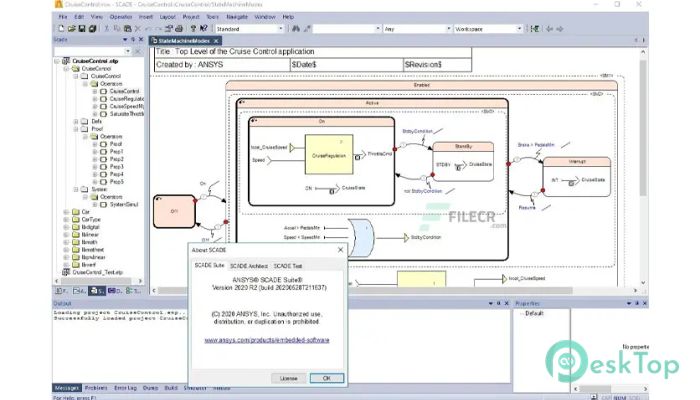
Task: Expand the CarType folder in tree
Action: click(x=67, y=220)
